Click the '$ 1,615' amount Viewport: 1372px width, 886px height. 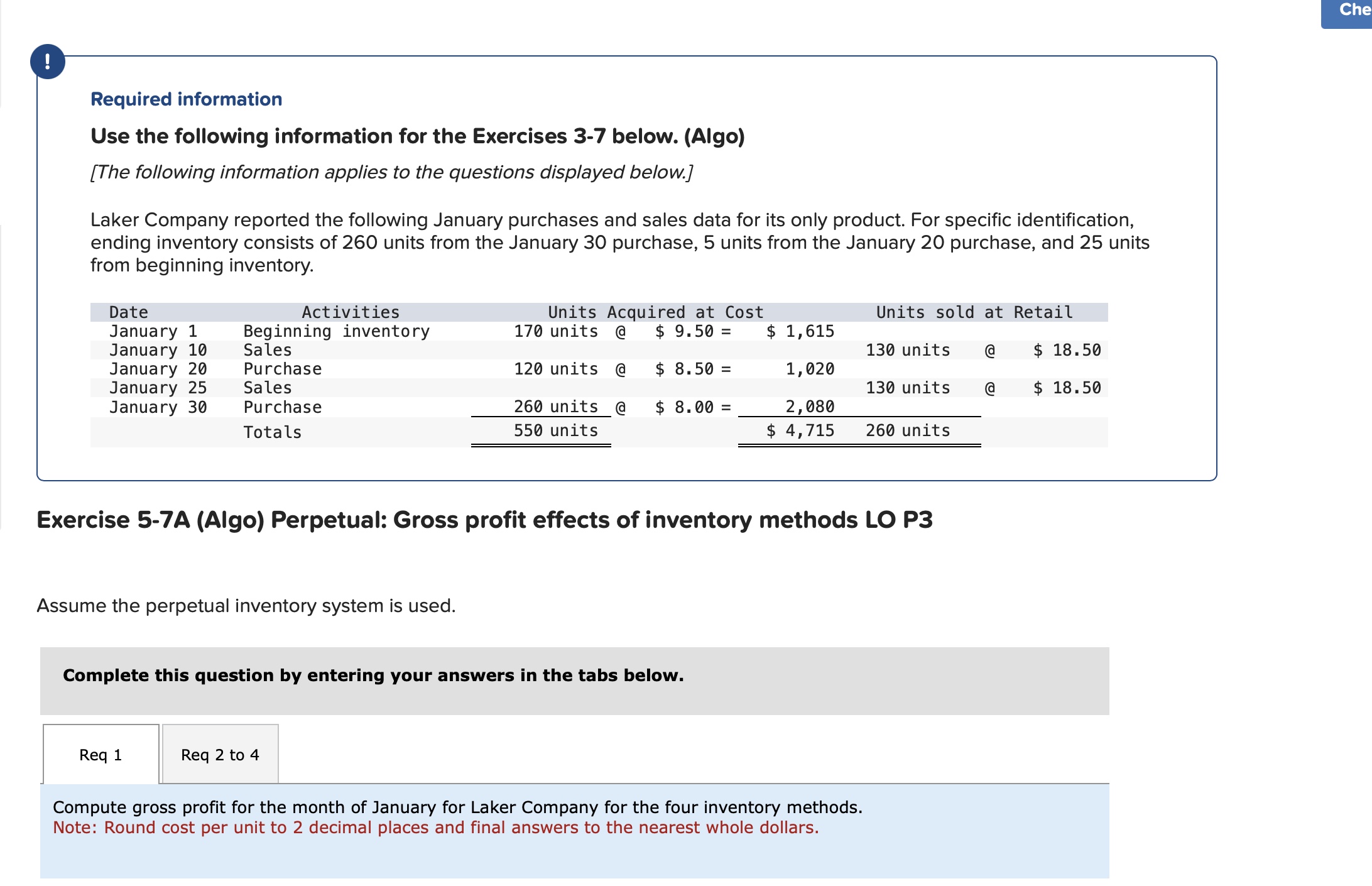click(x=800, y=331)
